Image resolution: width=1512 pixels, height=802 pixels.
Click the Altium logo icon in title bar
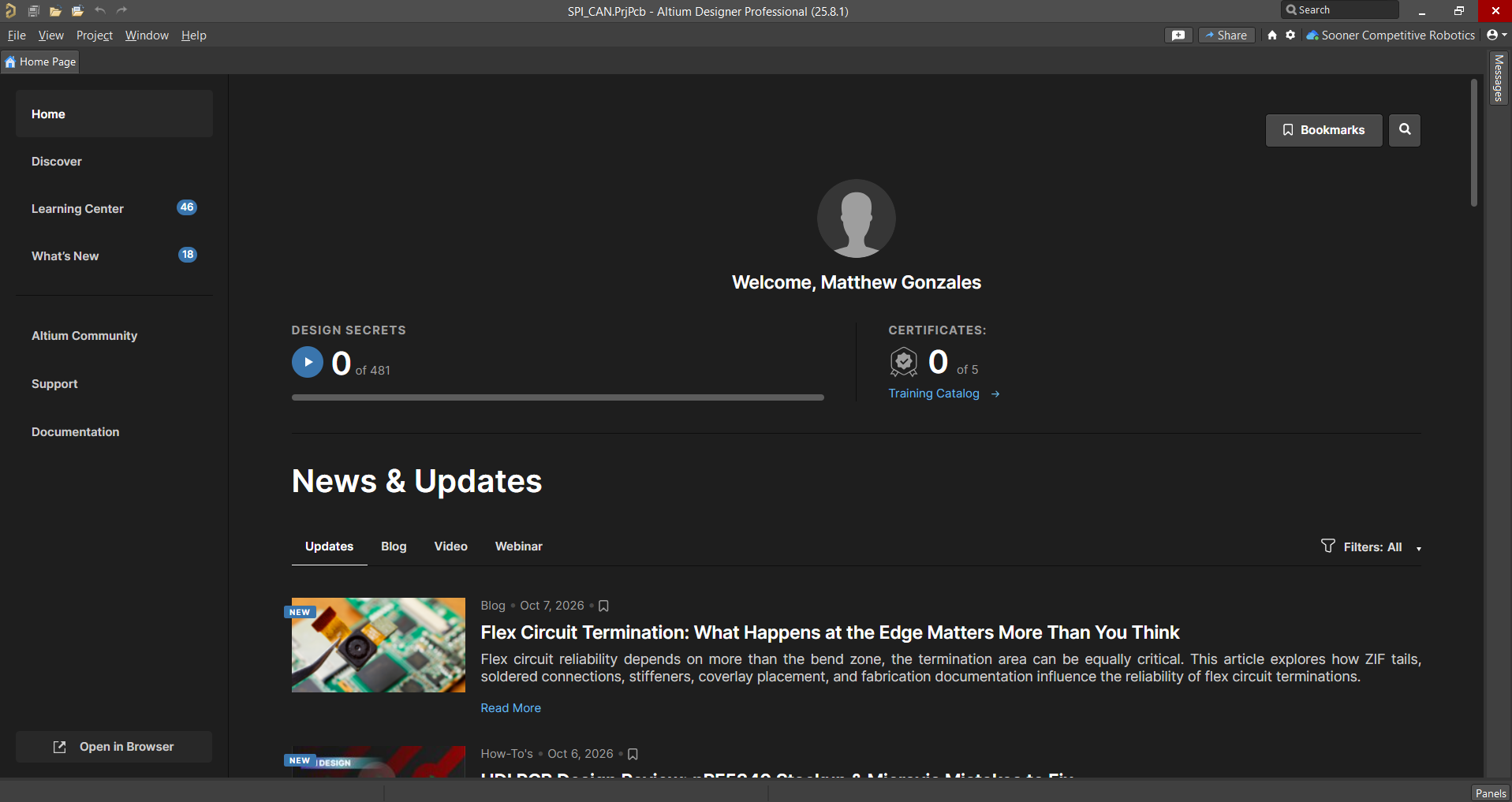pos(10,11)
